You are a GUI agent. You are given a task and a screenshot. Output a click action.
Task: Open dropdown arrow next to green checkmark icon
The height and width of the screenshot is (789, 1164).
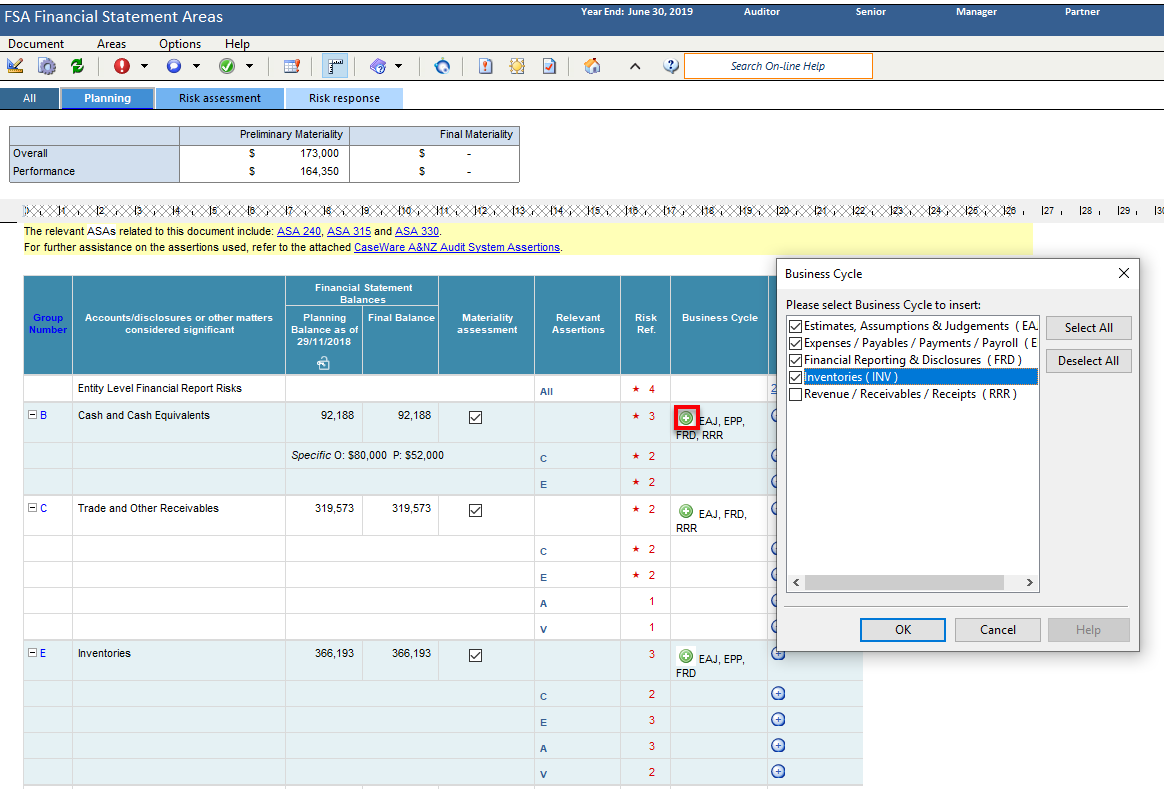click(249, 67)
